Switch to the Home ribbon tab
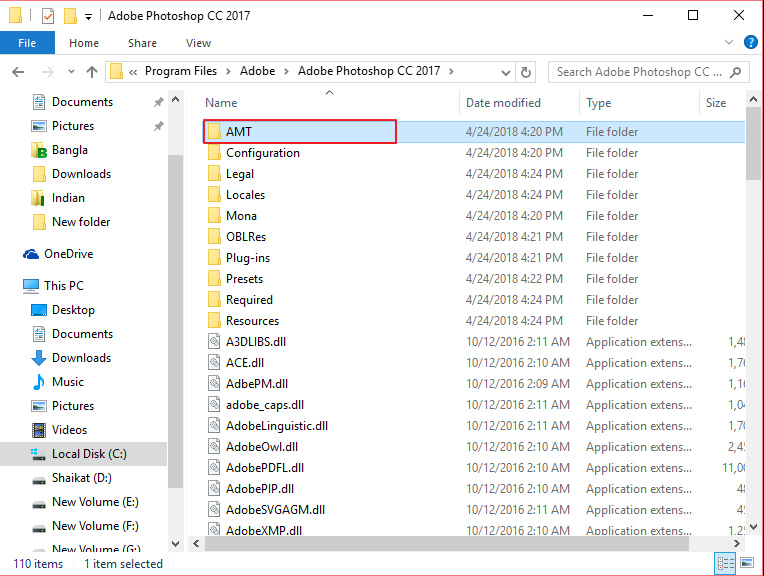764x576 pixels. [x=84, y=43]
